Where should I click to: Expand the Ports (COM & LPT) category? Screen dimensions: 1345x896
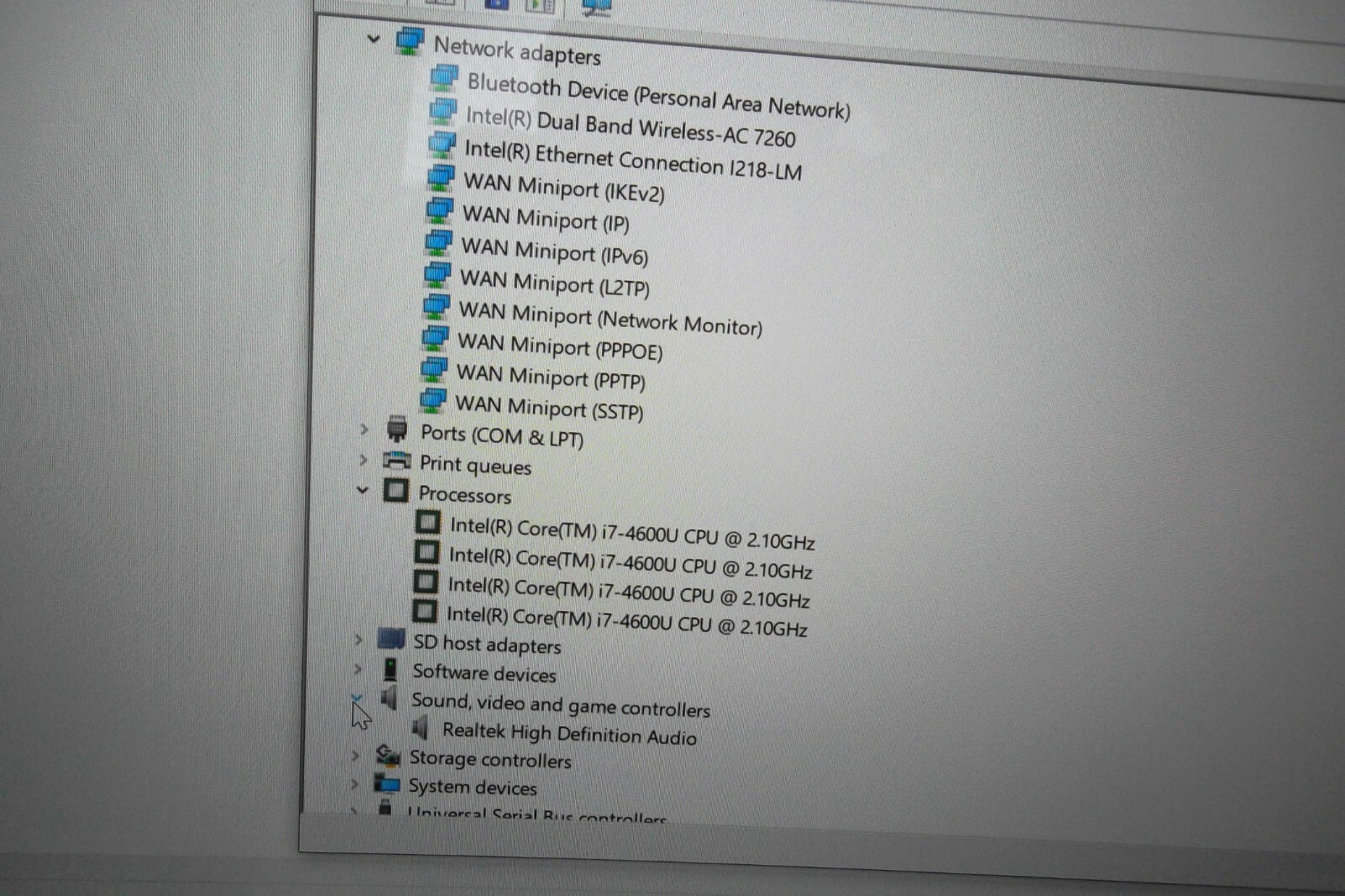click(364, 429)
